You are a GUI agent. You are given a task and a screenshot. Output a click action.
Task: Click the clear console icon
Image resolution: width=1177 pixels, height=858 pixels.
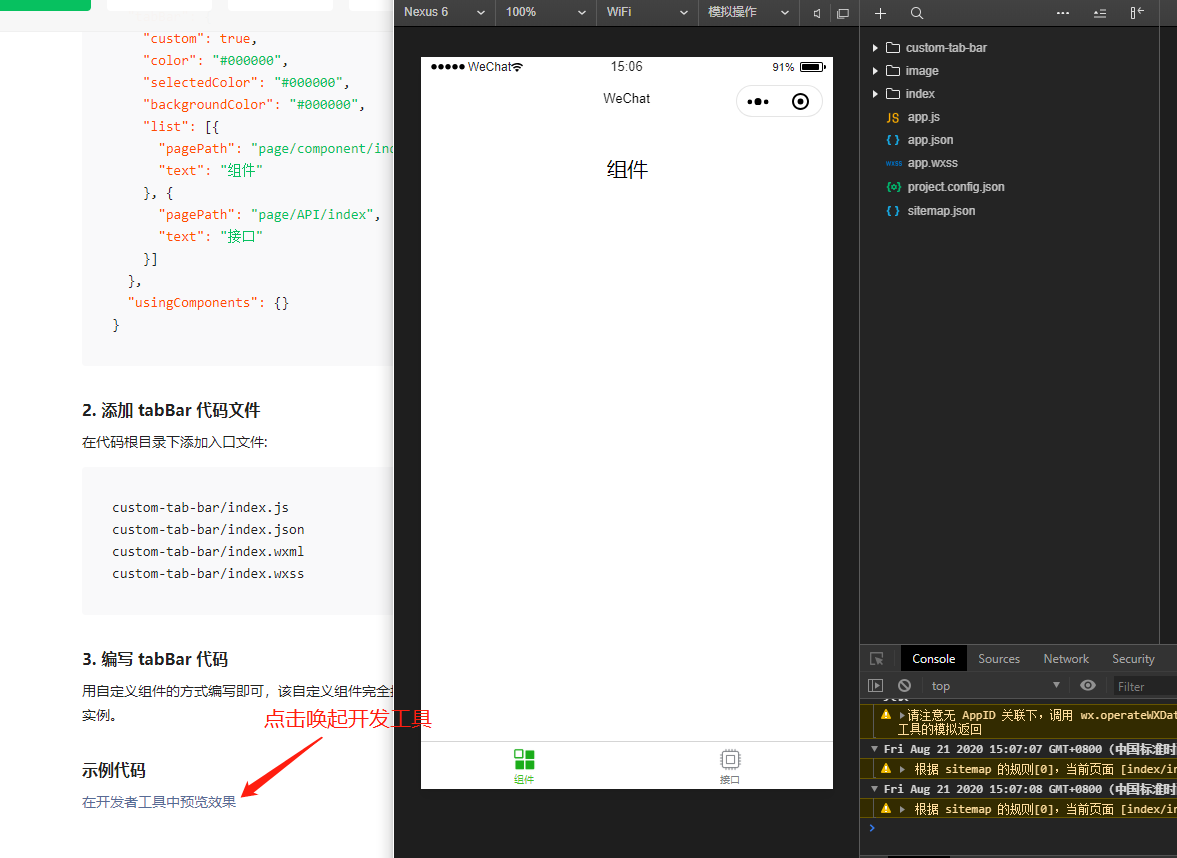pyautogui.click(x=904, y=686)
